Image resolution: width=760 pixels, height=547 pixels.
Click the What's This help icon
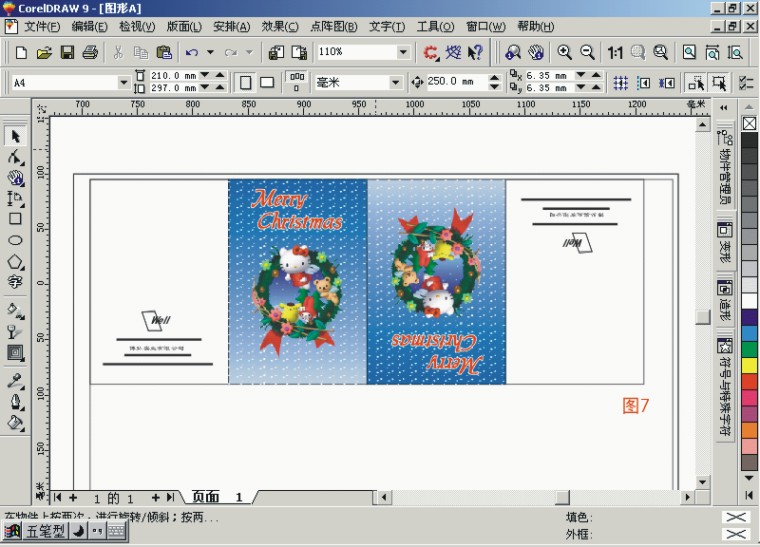[x=475, y=52]
